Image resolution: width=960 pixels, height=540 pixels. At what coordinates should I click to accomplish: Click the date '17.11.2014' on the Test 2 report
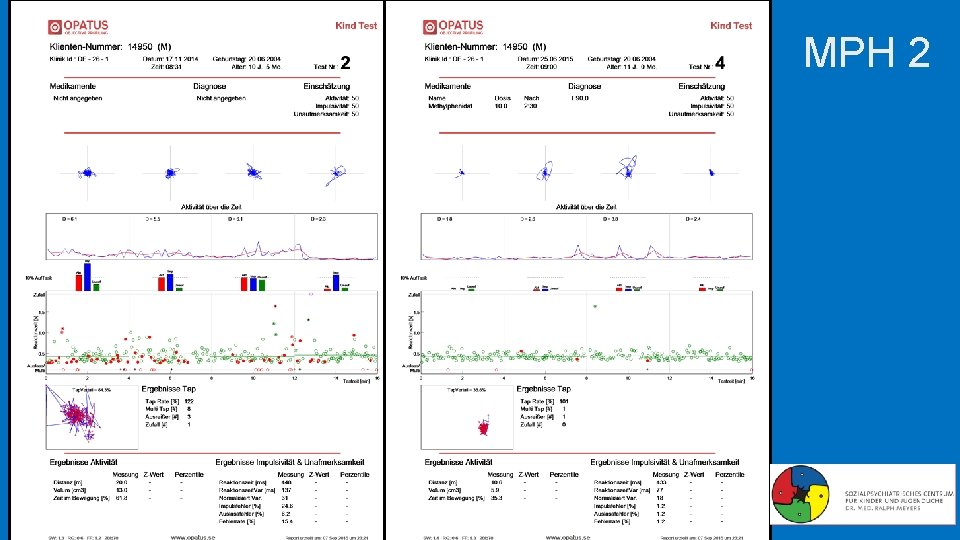[x=181, y=59]
